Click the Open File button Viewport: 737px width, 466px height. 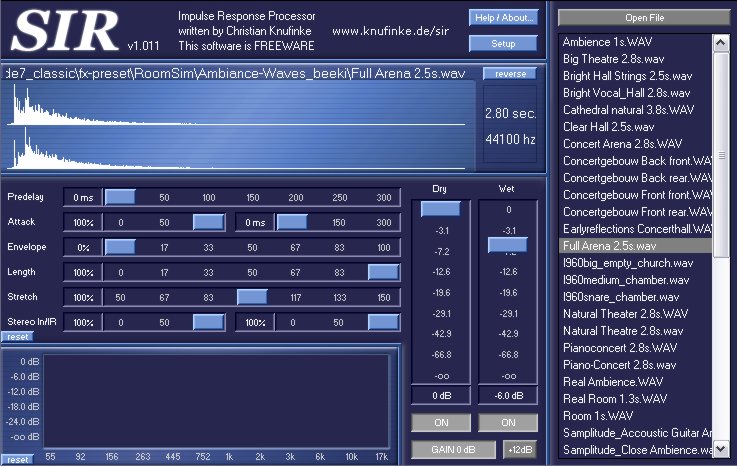(644, 18)
